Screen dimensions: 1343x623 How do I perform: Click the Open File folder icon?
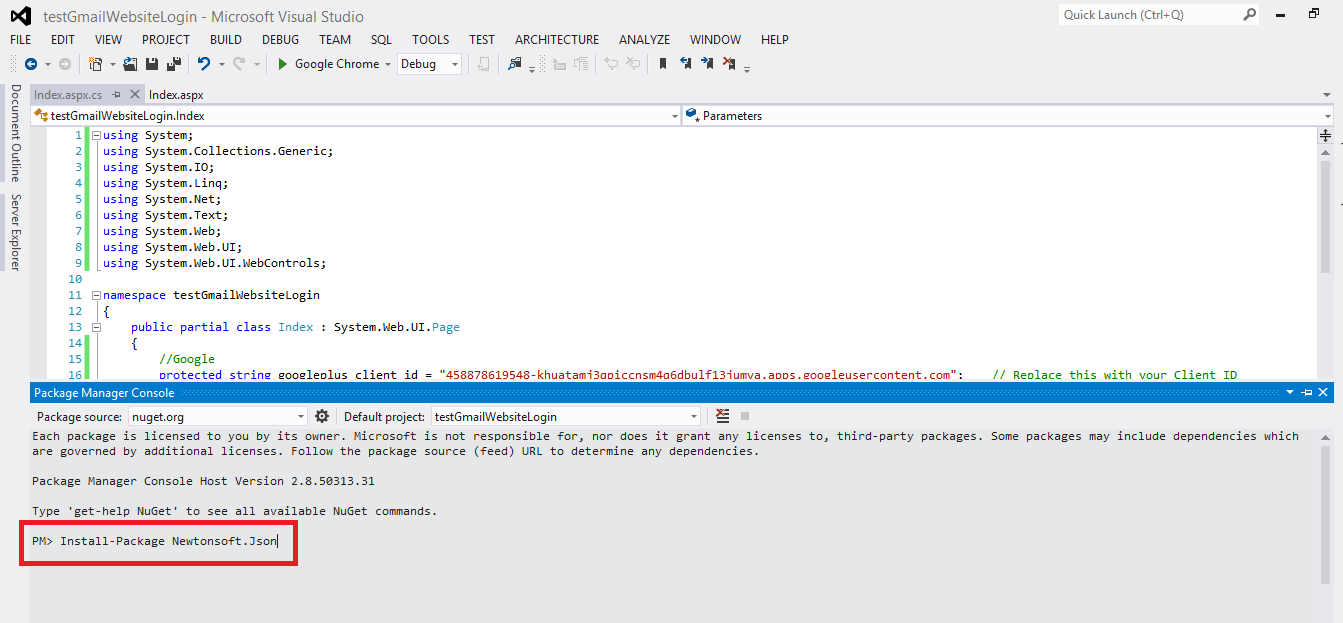[130, 64]
